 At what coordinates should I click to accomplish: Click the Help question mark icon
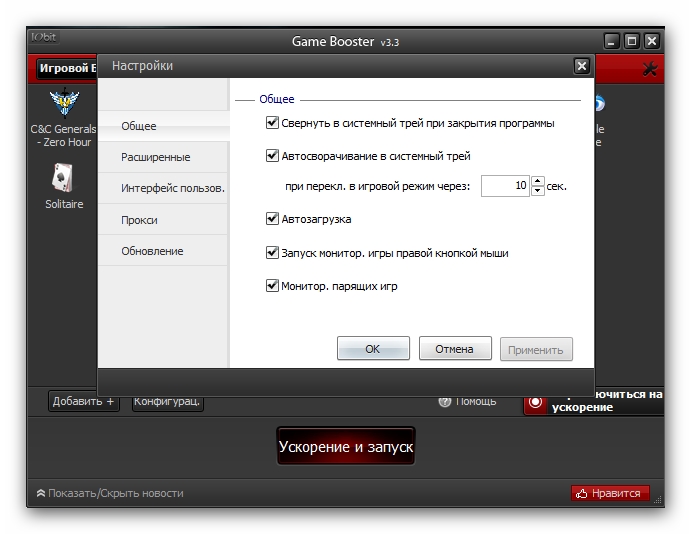445,401
